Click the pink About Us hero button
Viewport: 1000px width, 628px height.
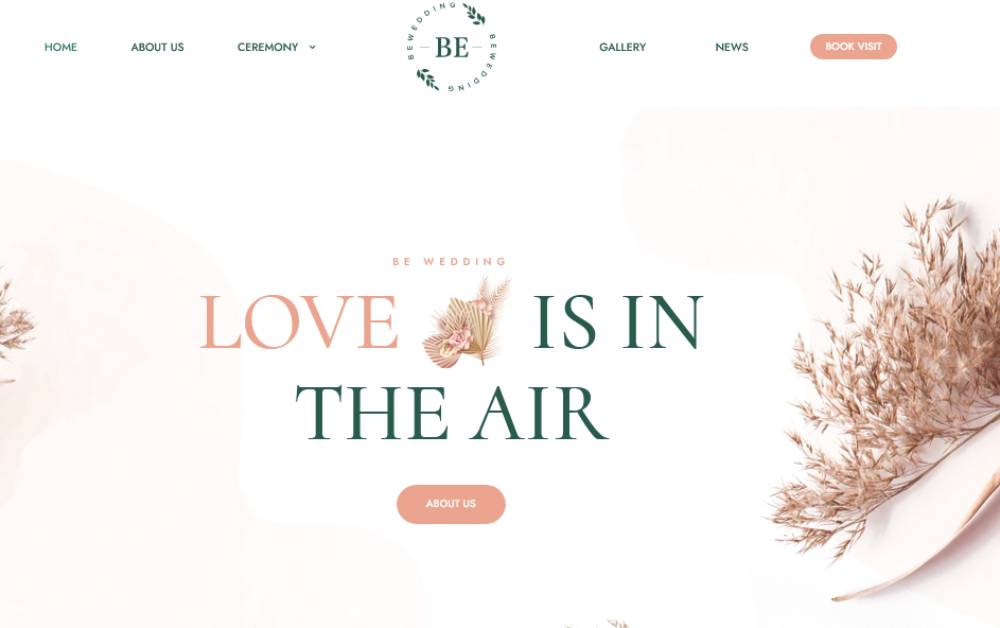click(451, 504)
